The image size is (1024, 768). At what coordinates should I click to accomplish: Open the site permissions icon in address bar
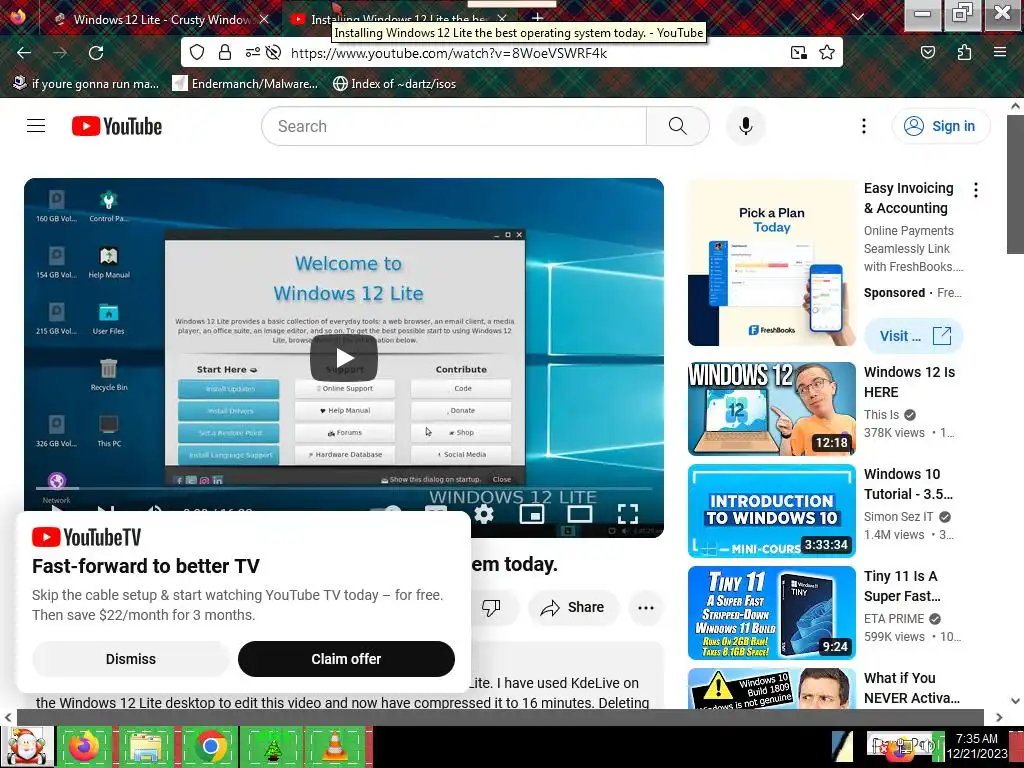pyautogui.click(x=253, y=52)
